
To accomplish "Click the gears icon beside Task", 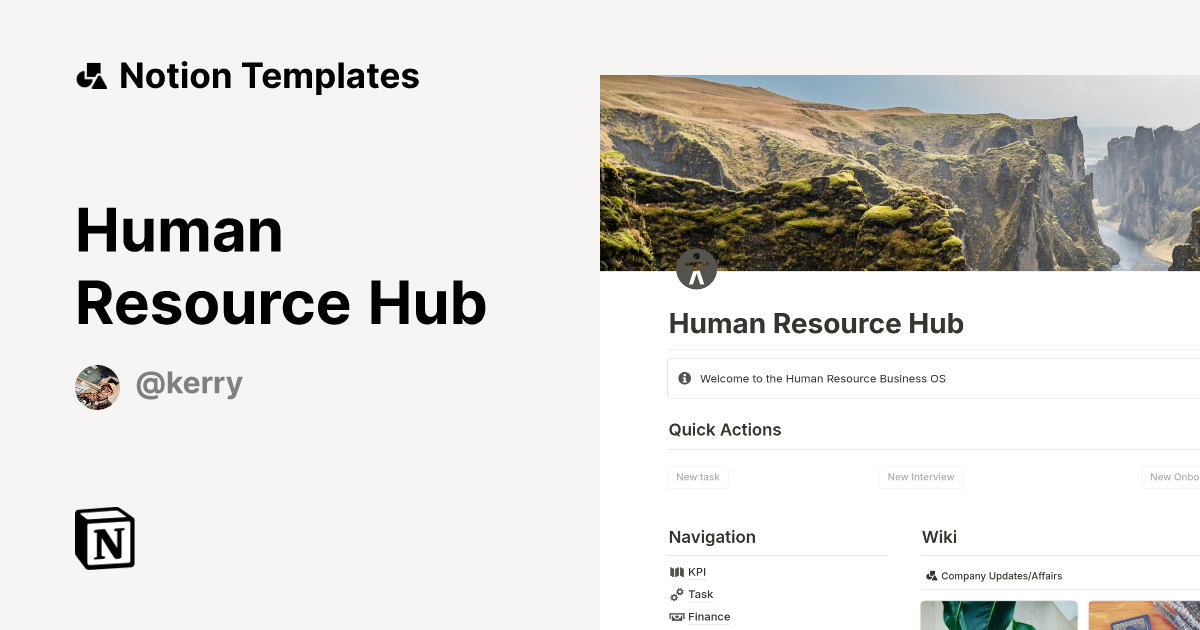I will click(676, 593).
